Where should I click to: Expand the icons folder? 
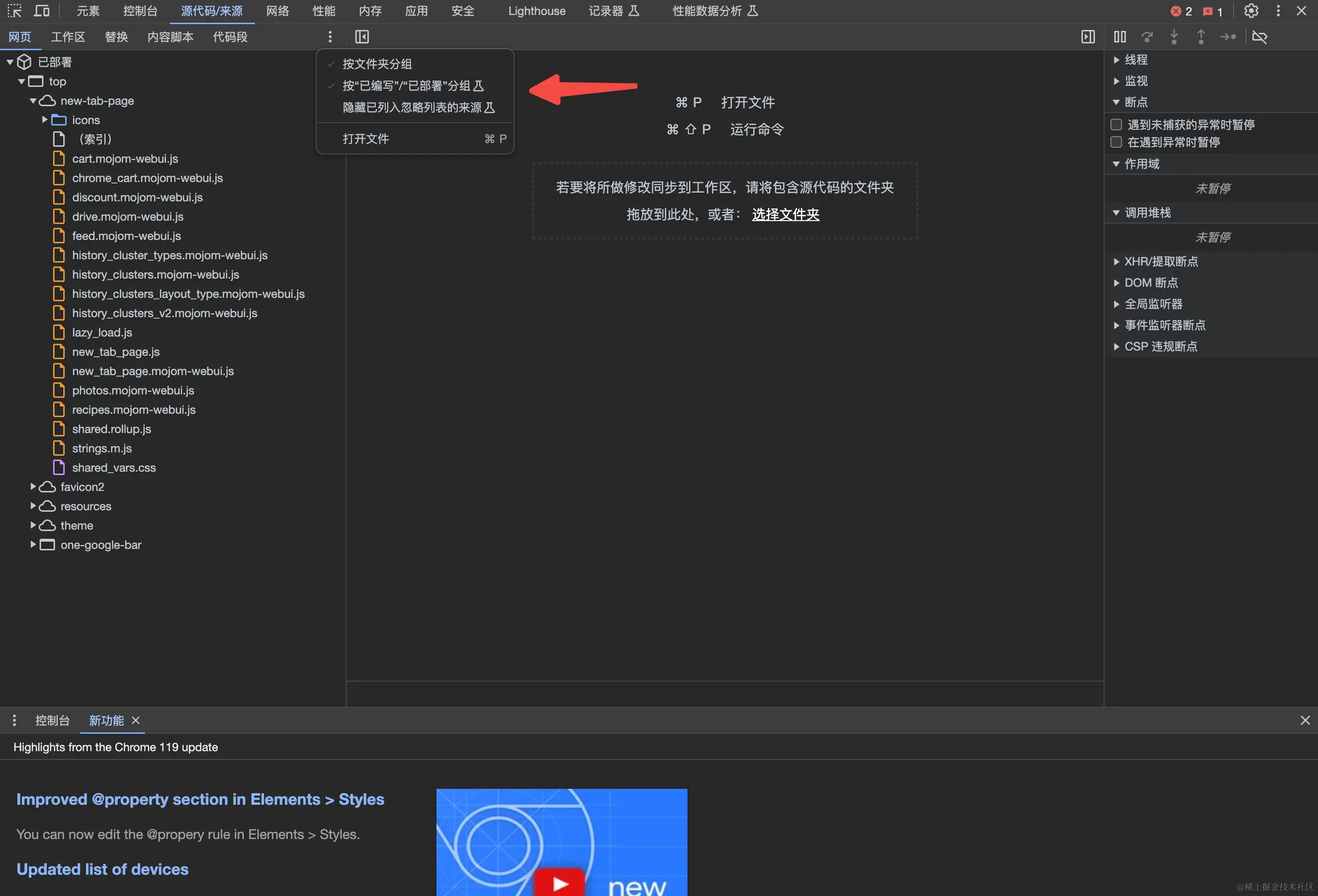[45, 120]
